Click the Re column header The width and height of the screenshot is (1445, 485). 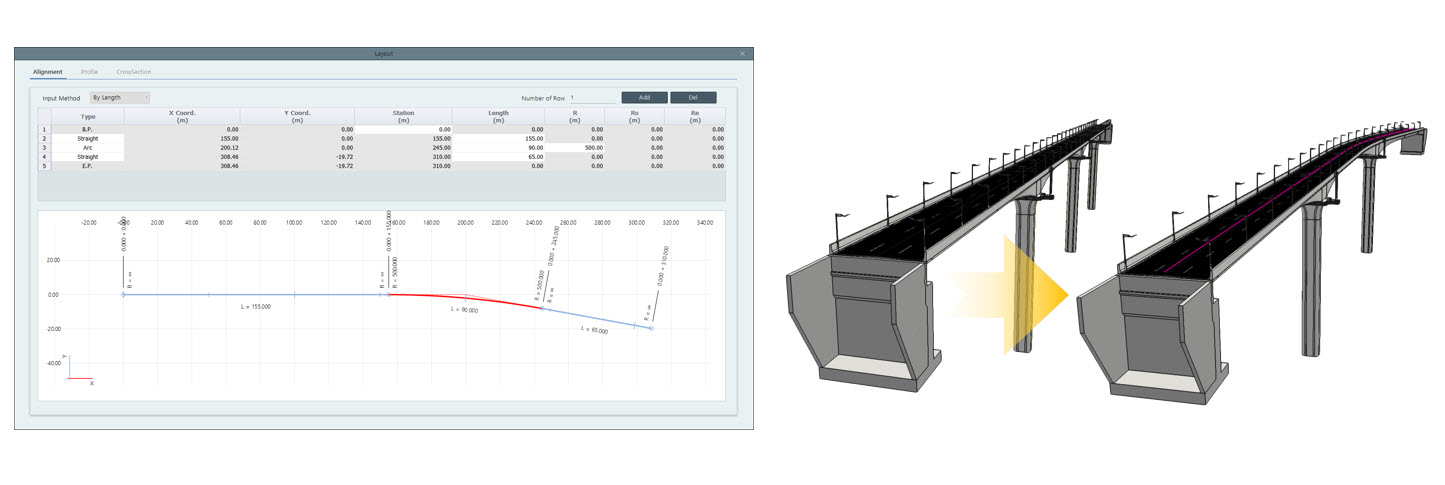[695, 116]
